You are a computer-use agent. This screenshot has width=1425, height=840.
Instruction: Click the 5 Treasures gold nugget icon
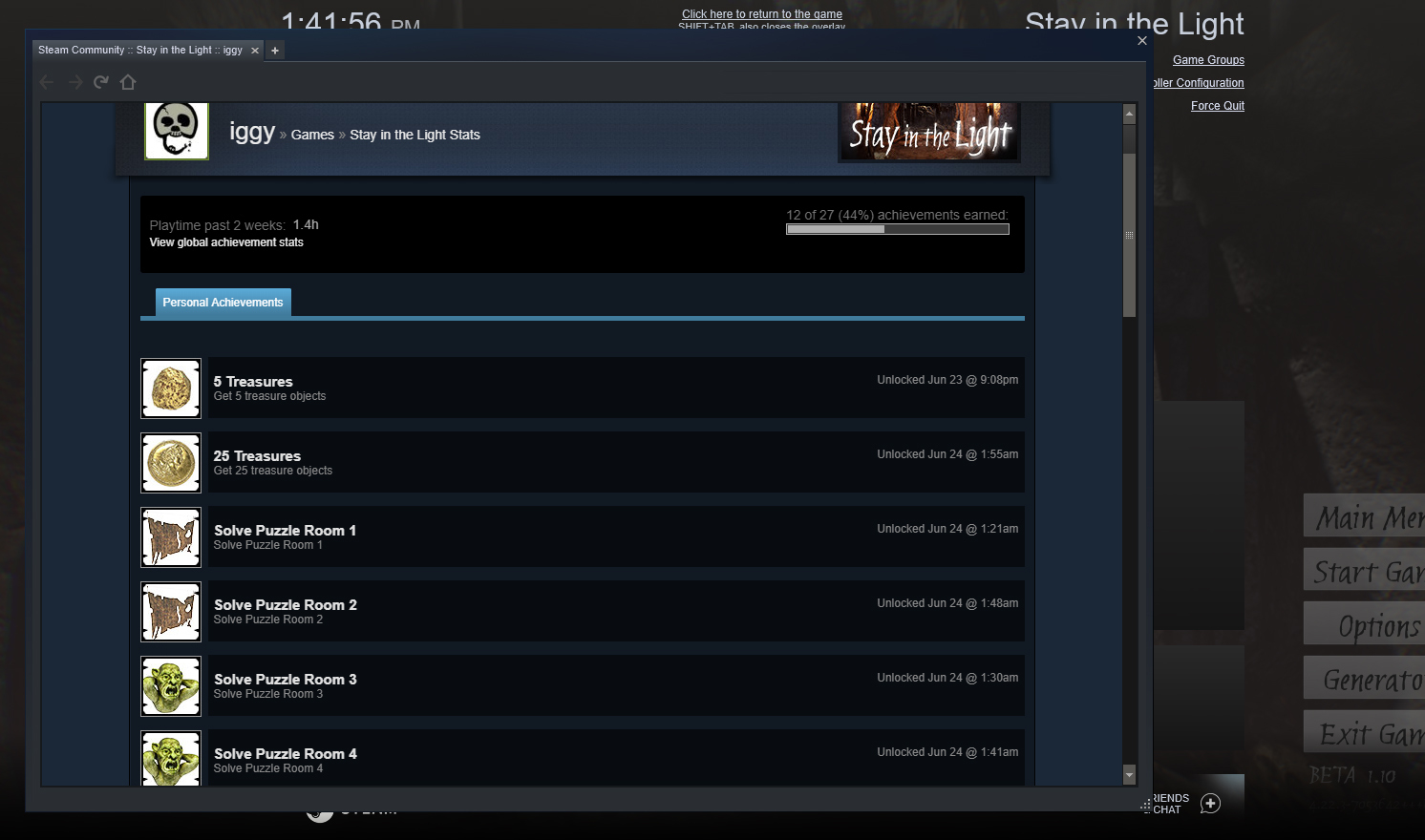click(171, 388)
